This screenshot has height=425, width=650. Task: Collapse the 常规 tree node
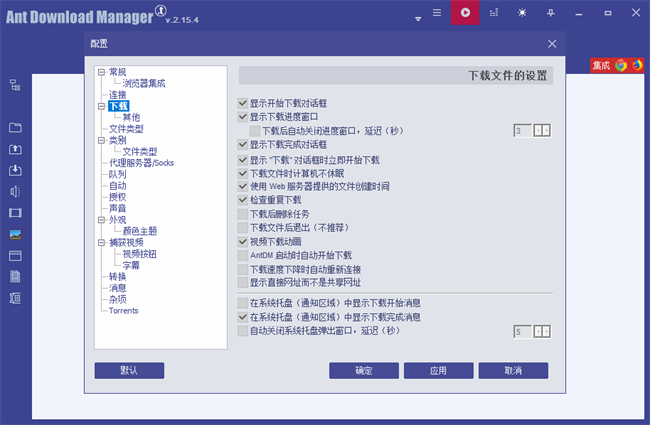pyautogui.click(x=101, y=73)
